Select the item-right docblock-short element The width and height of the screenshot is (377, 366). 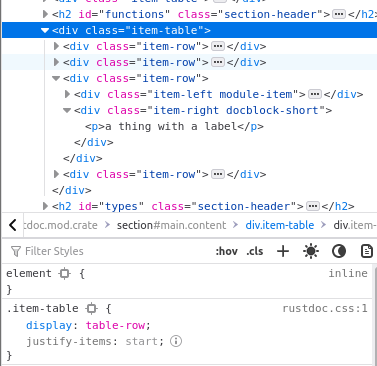pos(203,110)
